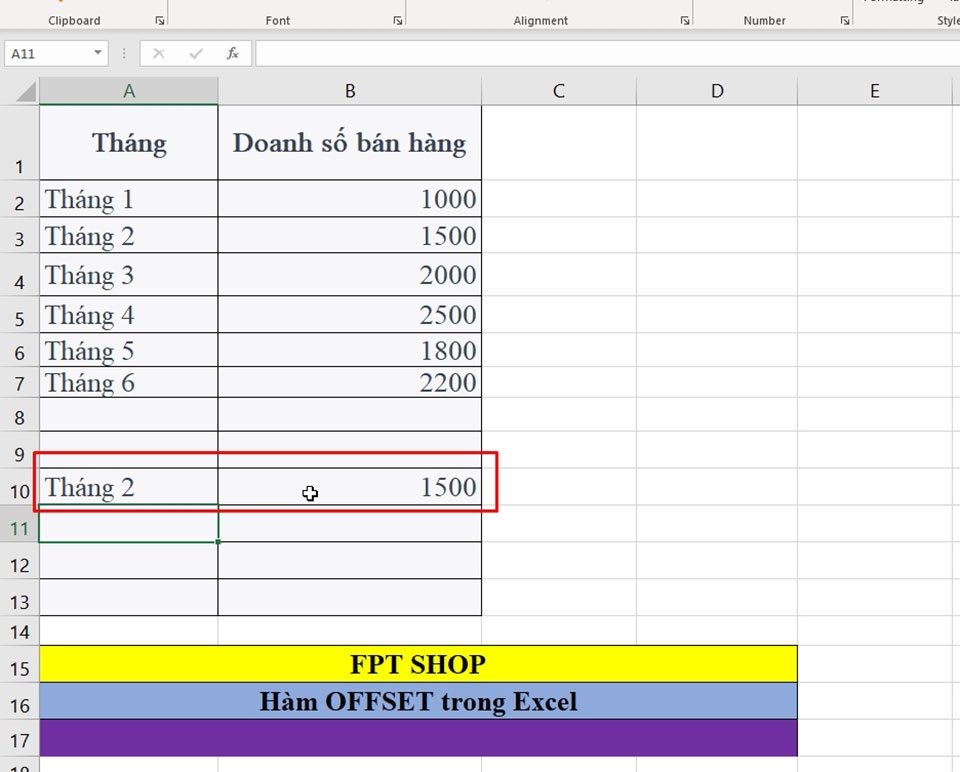The height and width of the screenshot is (772, 960).
Task: Click the yellow 'FPT SHOP' merged cell
Action: [x=418, y=664]
